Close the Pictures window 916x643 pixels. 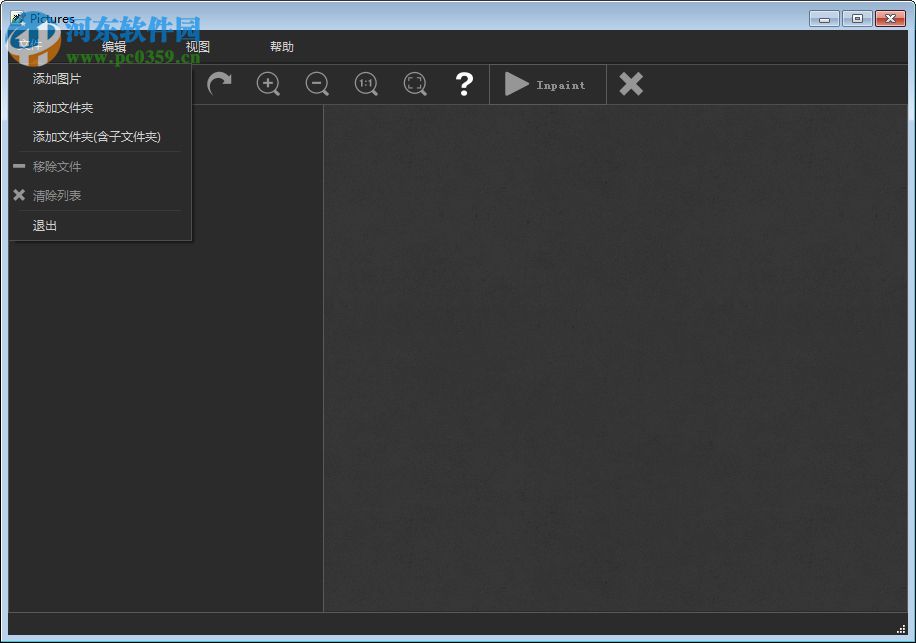pos(890,19)
